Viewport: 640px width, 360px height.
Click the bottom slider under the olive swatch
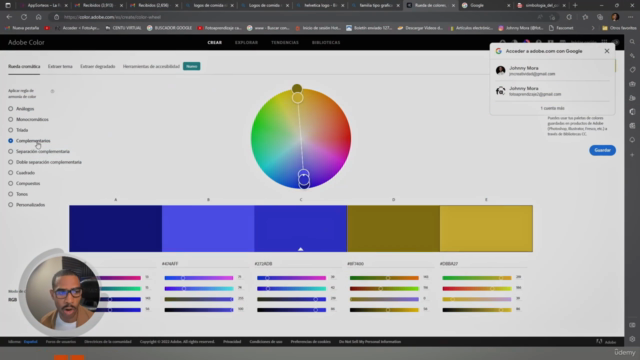coord(384,310)
